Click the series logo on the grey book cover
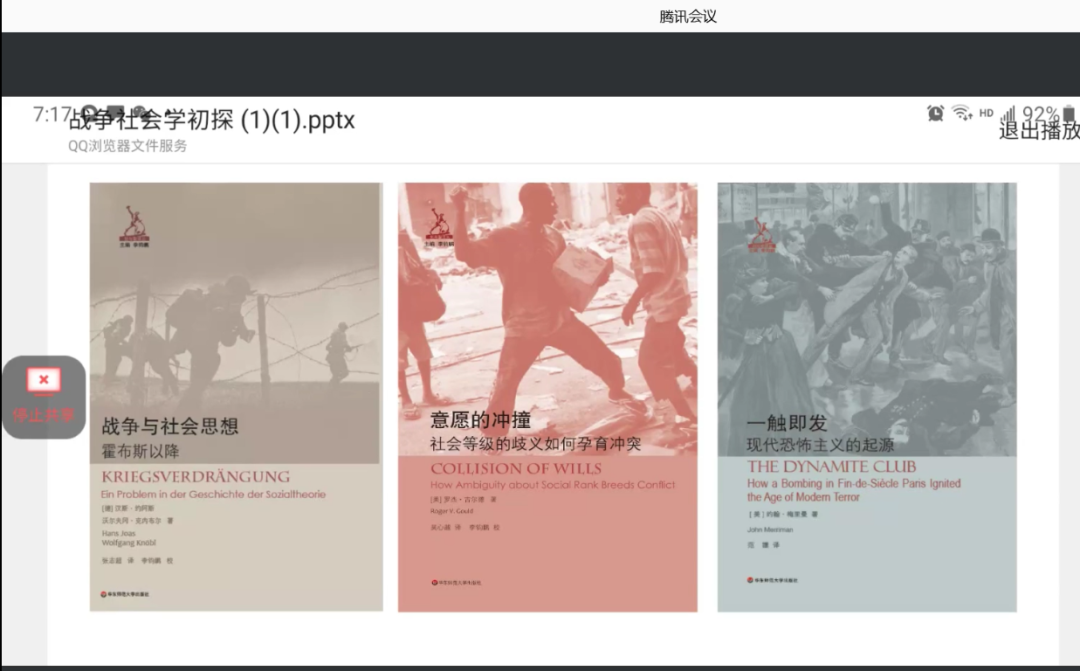Image resolution: width=1080 pixels, height=671 pixels. 134,227
